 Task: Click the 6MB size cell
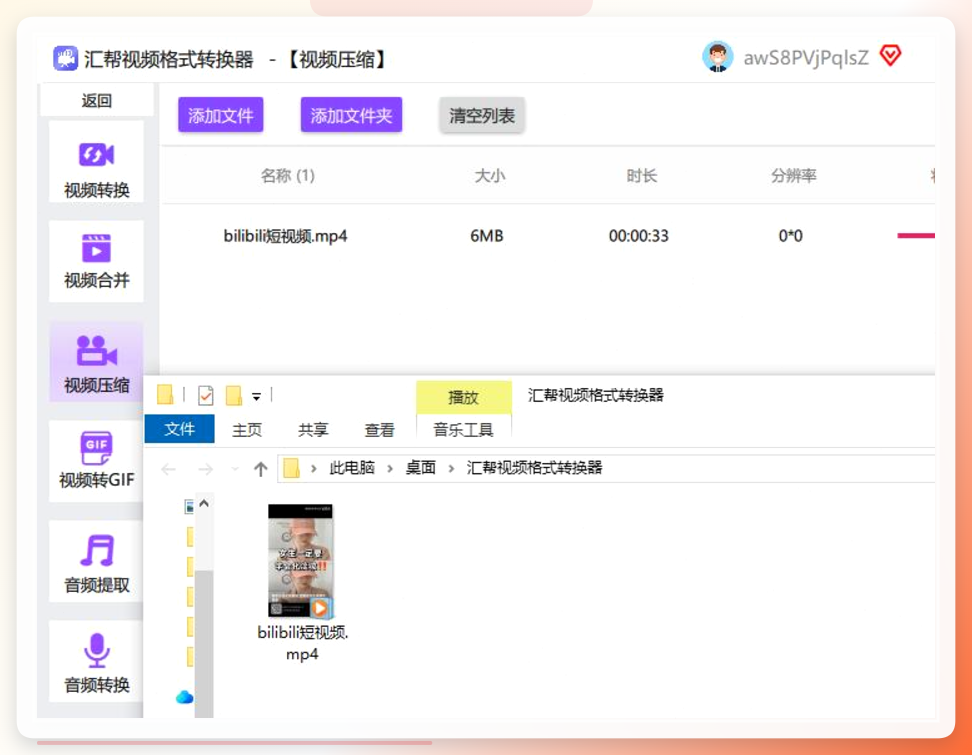487,236
